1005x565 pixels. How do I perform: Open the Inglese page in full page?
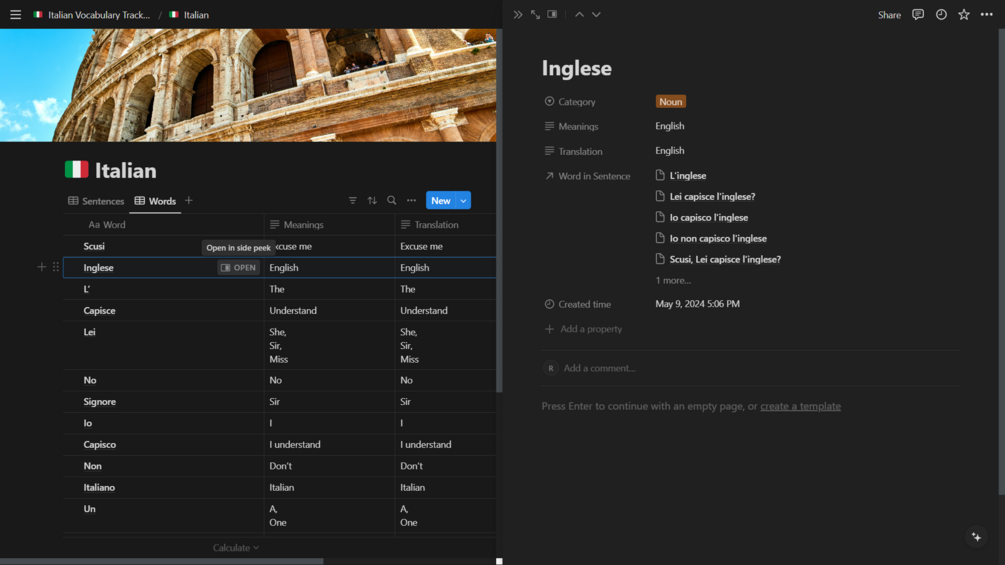click(x=535, y=15)
